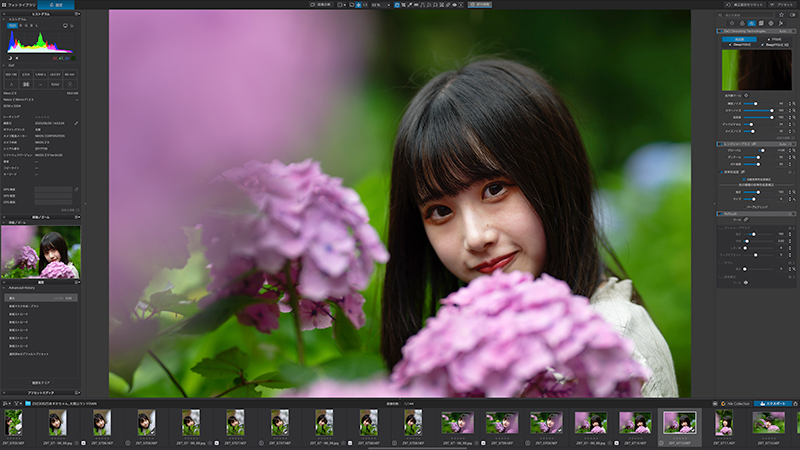Click the filmstrip sort icon
The image size is (800, 450).
[x=4, y=404]
